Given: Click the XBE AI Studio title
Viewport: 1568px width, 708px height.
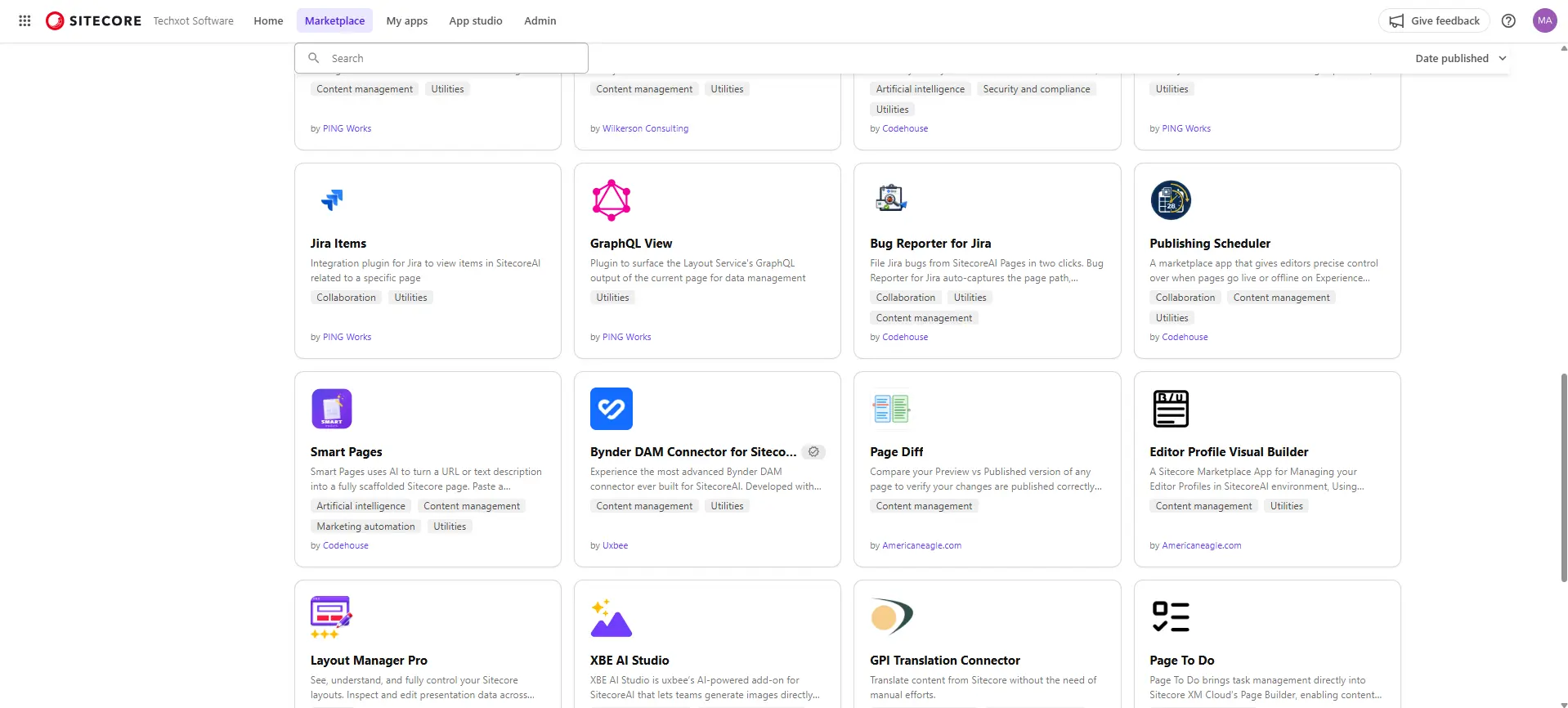Looking at the screenshot, I should pyautogui.click(x=629, y=661).
